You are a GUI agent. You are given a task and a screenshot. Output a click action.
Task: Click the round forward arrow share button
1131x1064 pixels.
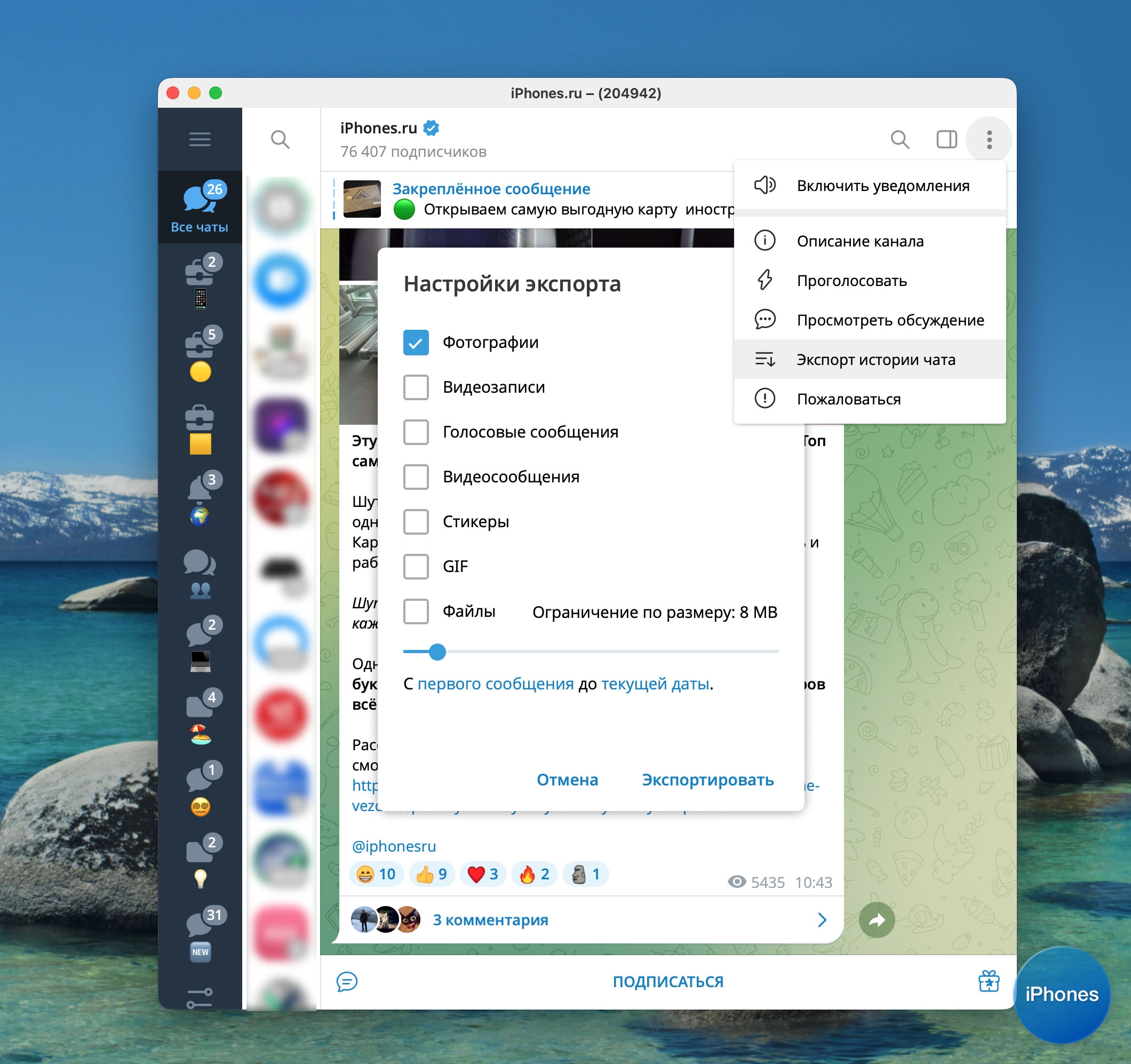tap(877, 920)
